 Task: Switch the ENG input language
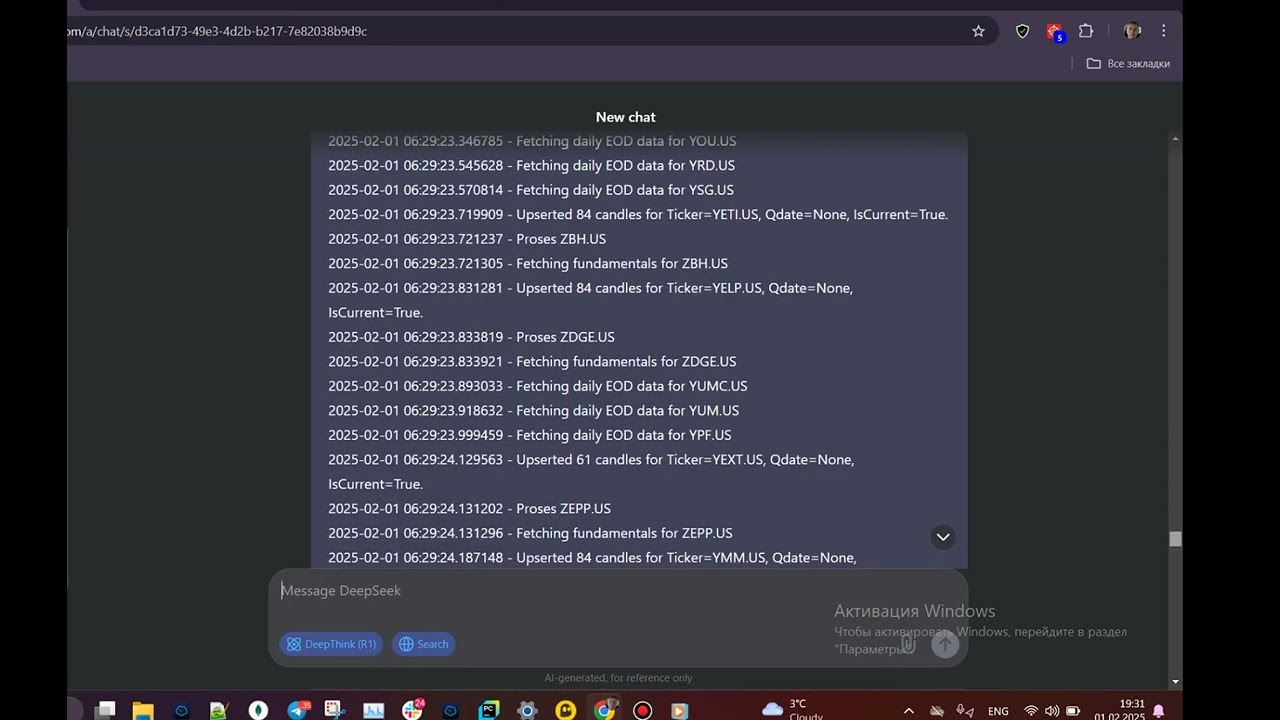998,712
